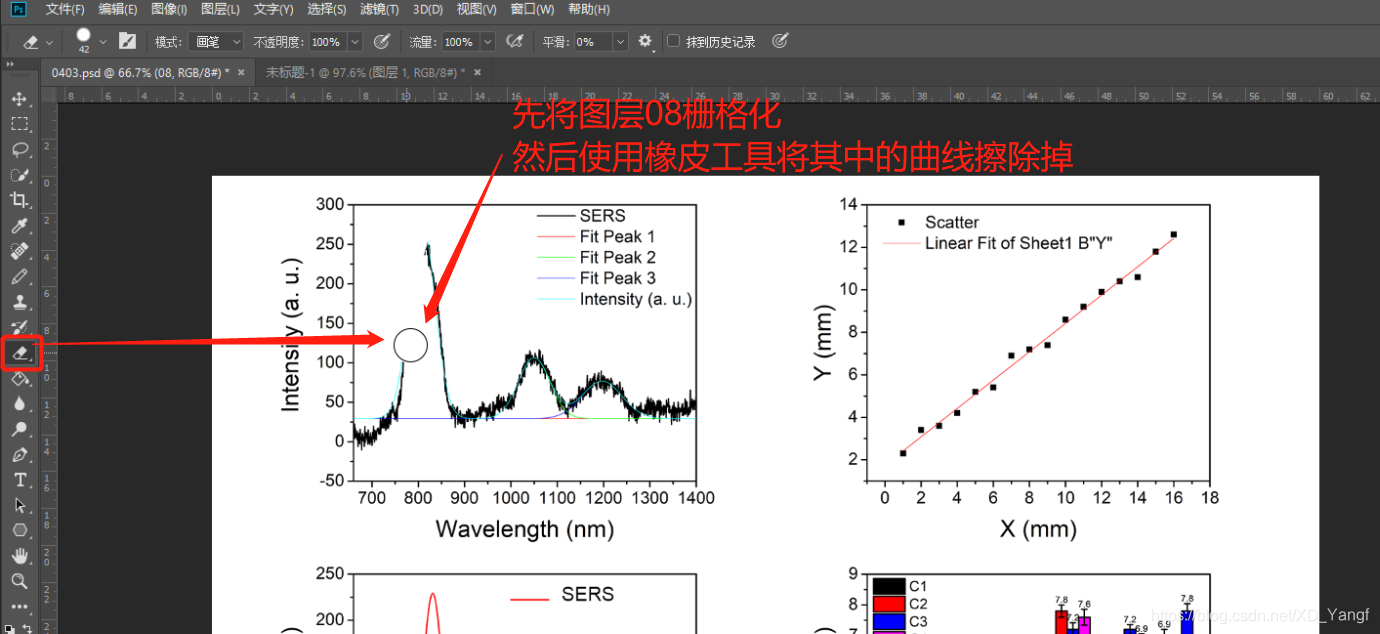Viewport: 1380px width, 634px height.
Task: Select the Hand tool
Action: click(x=19, y=555)
